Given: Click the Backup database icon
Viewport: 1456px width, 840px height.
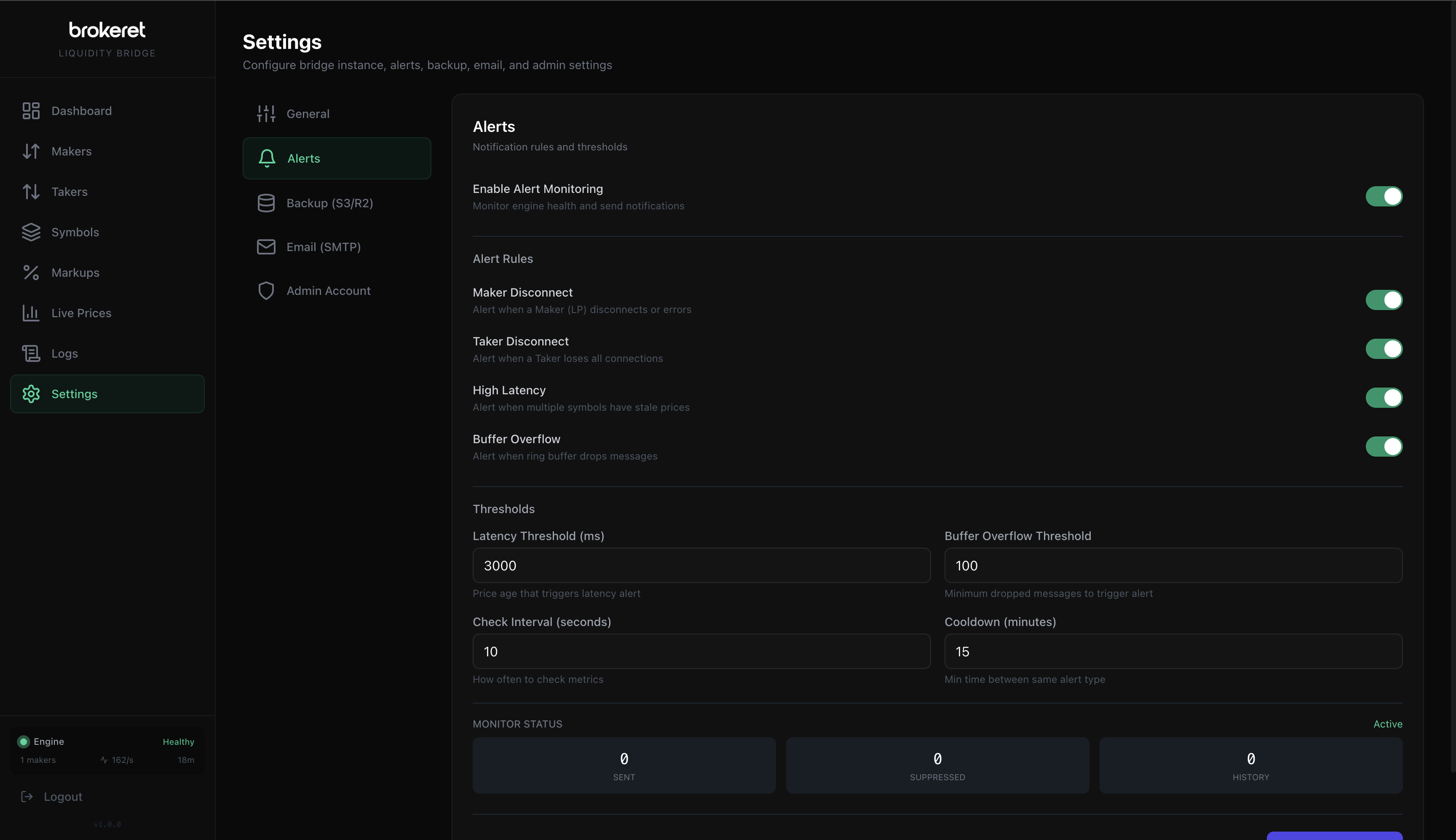Looking at the screenshot, I should pos(266,203).
